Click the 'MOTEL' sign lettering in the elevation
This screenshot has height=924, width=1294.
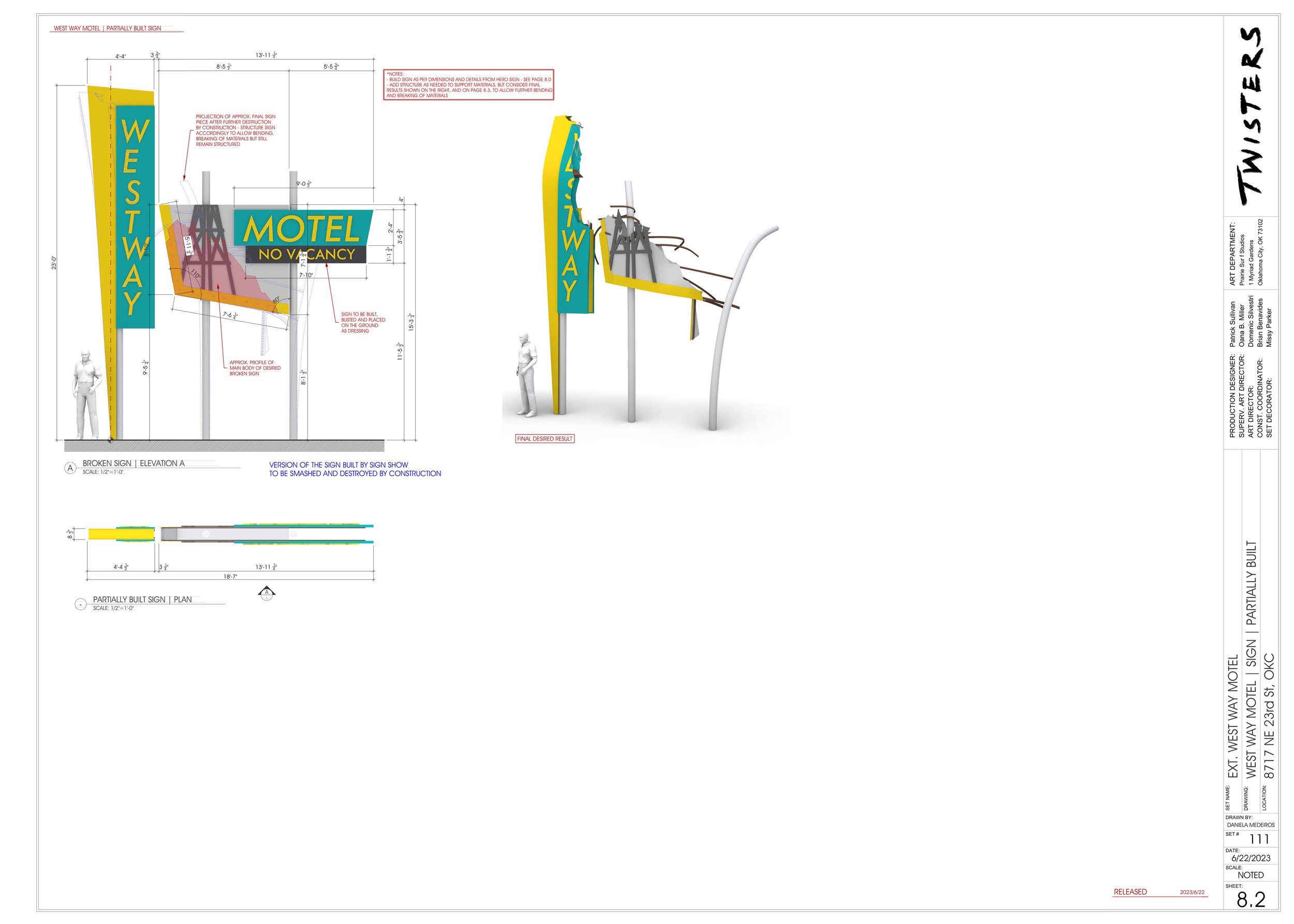[x=302, y=229]
